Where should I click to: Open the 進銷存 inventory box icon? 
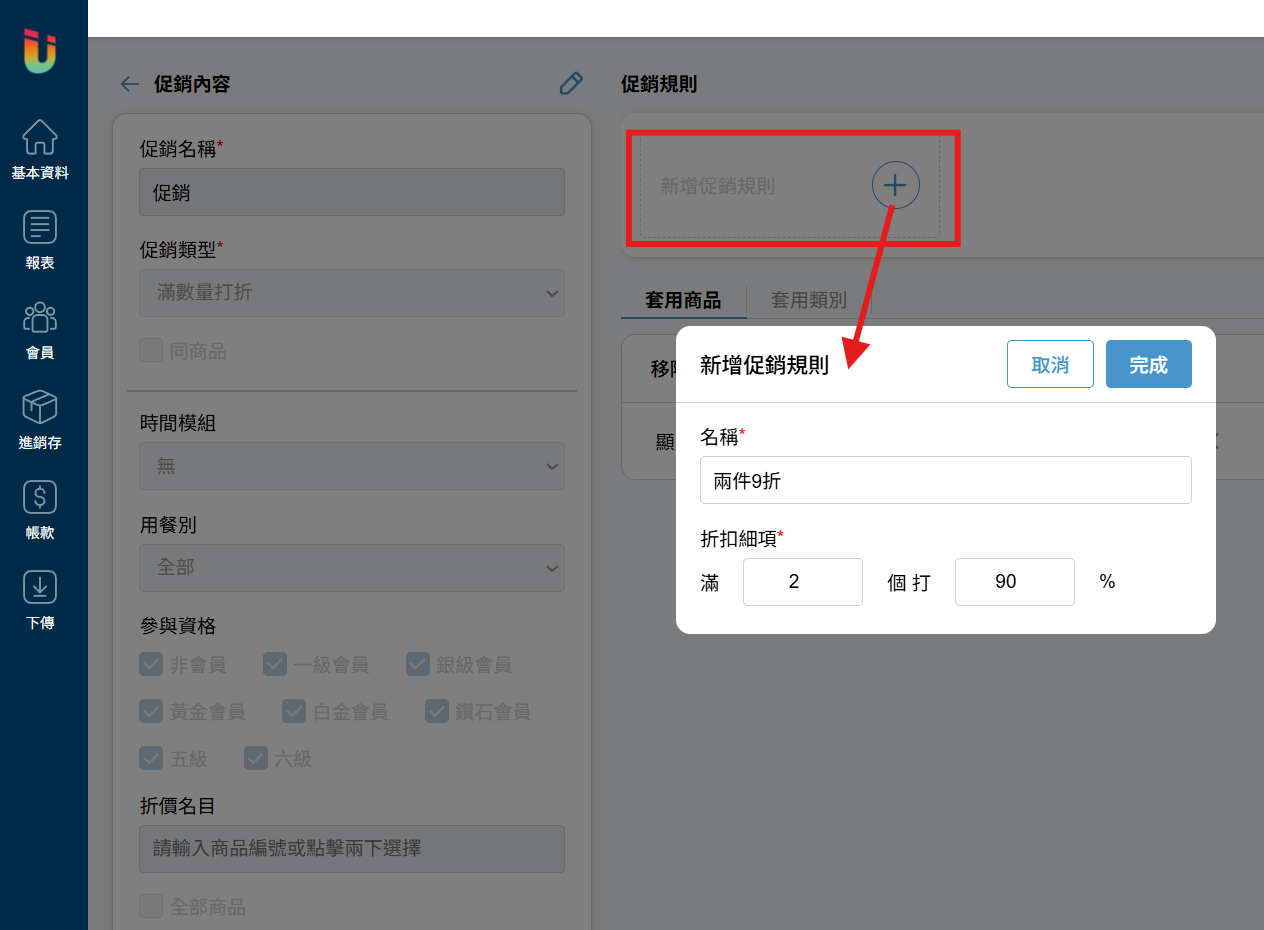coord(40,407)
